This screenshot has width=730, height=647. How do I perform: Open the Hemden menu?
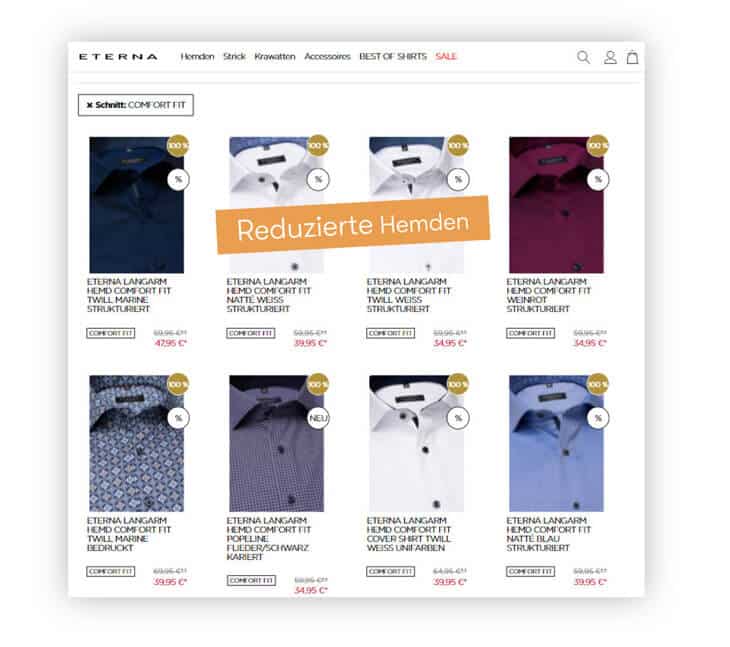coord(197,56)
